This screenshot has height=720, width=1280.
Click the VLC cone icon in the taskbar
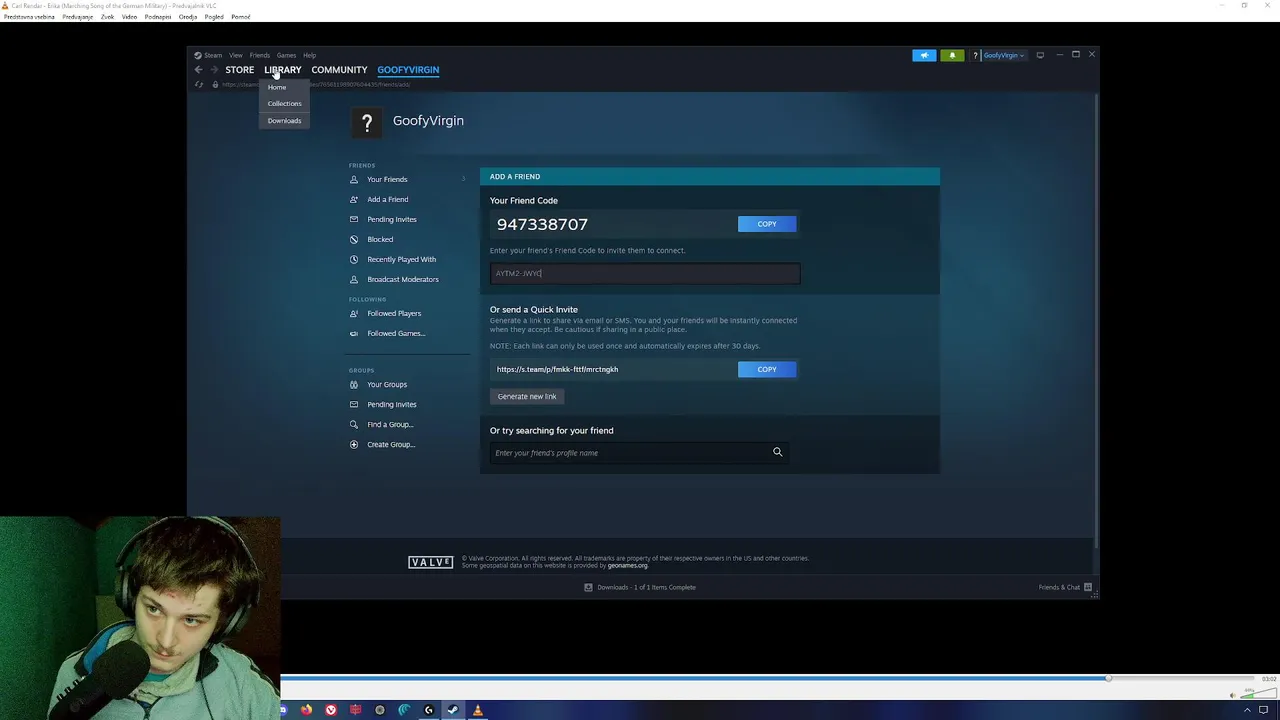(x=477, y=710)
